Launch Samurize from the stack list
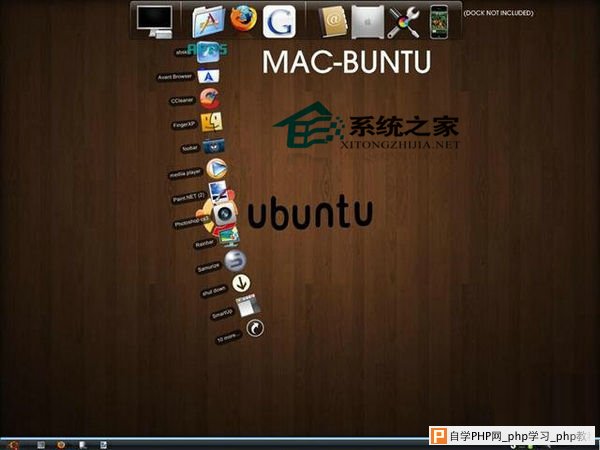This screenshot has height=450, width=600. (234, 261)
